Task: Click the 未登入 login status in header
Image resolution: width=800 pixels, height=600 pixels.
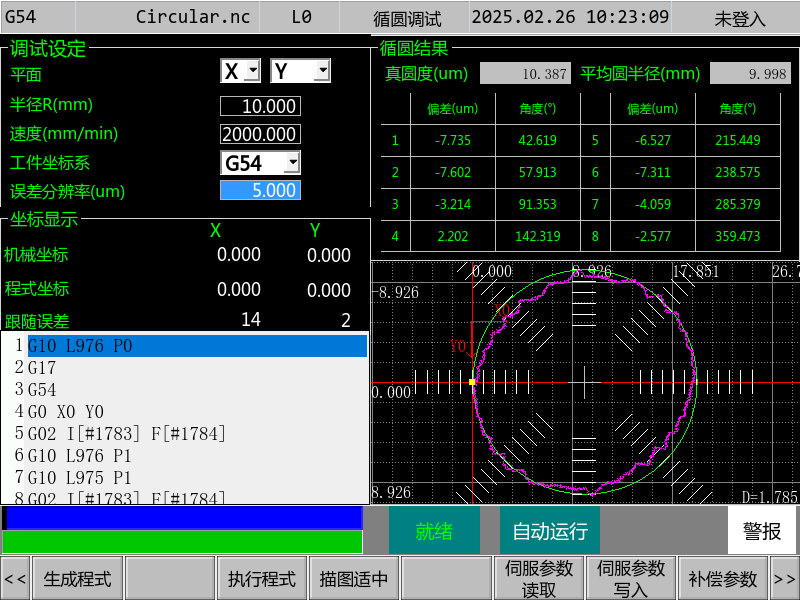Action: pyautogui.click(x=740, y=18)
